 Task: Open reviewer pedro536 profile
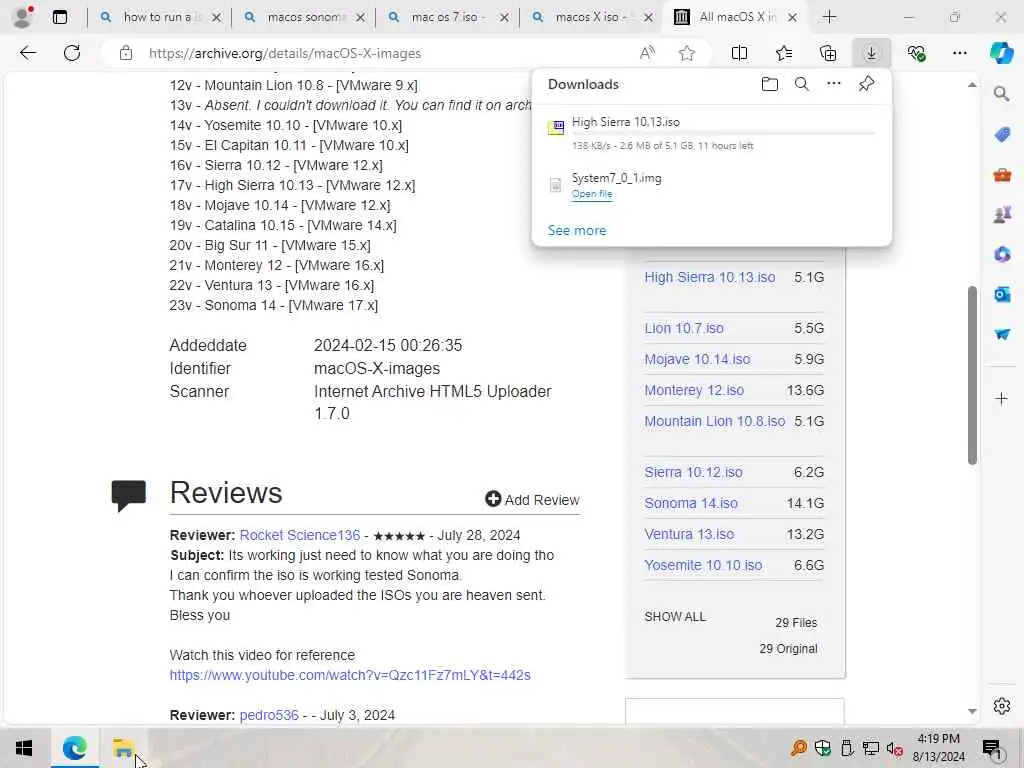pos(269,715)
